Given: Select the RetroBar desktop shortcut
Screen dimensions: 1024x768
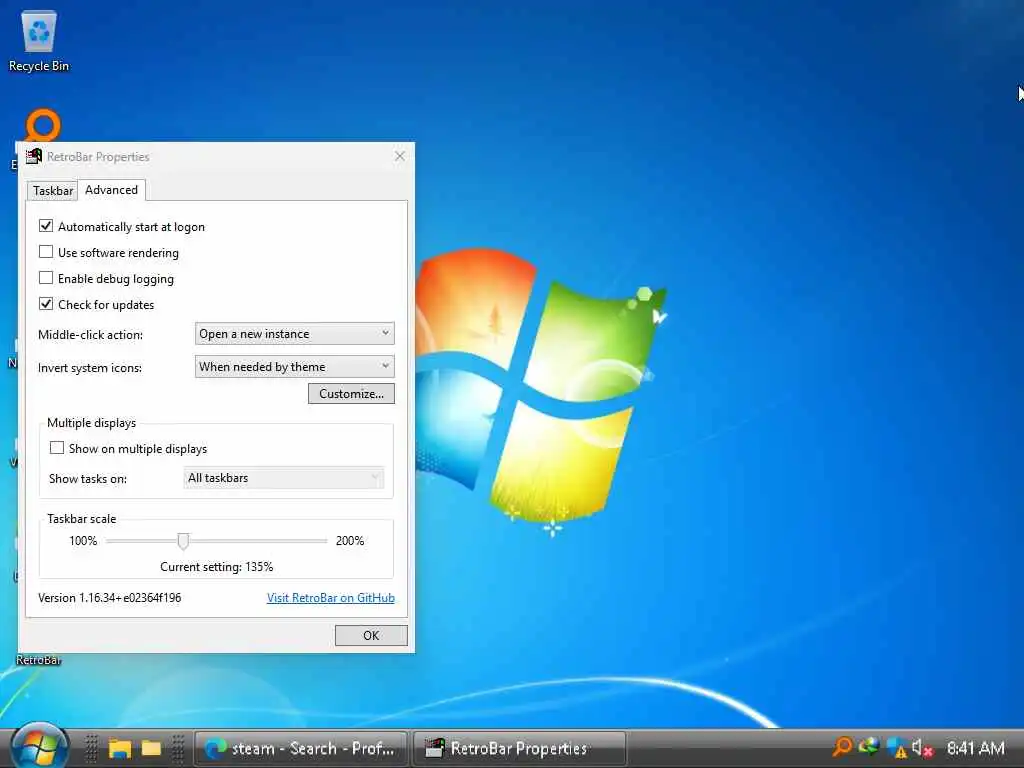Looking at the screenshot, I should (39, 660).
